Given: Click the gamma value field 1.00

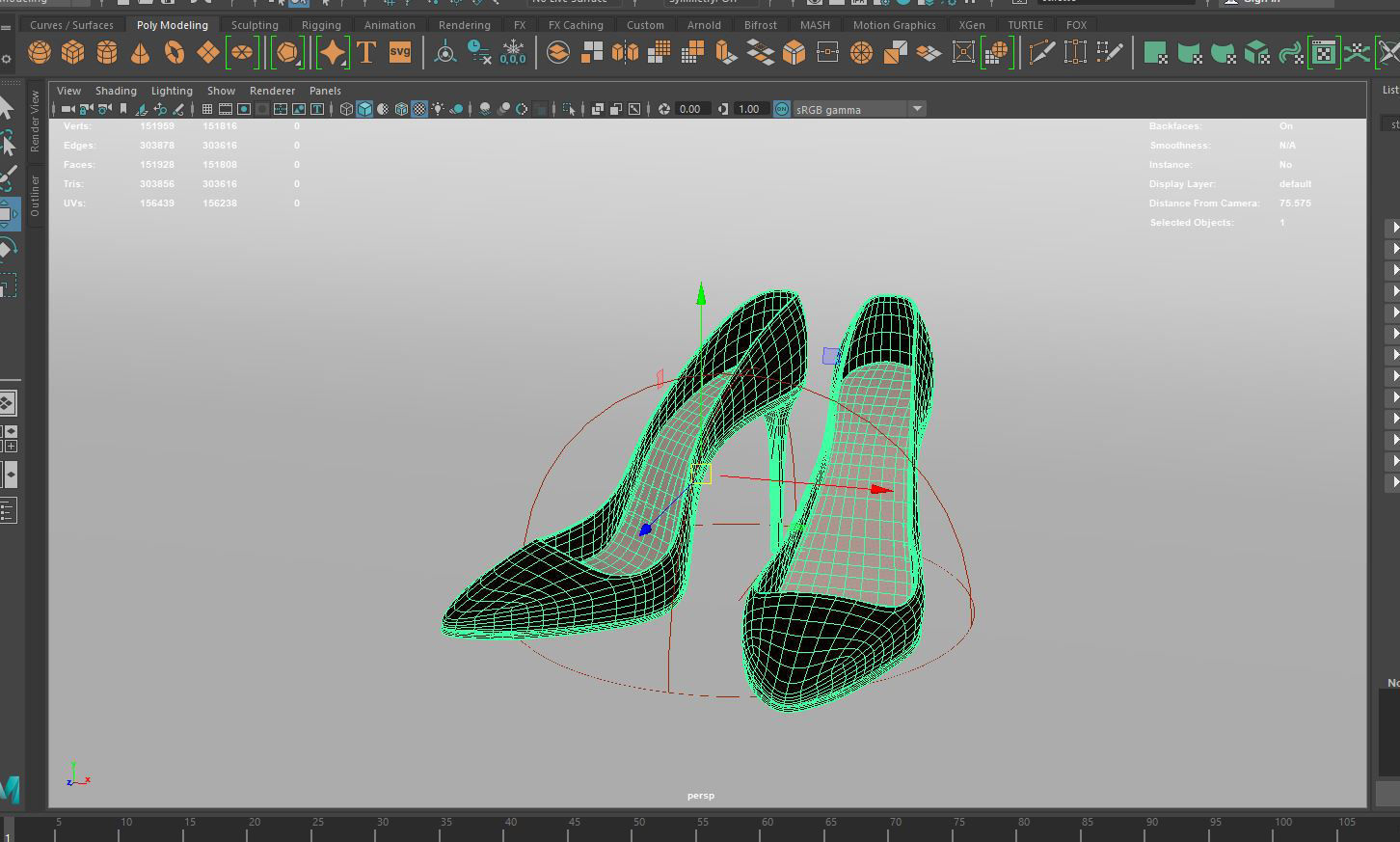Looking at the screenshot, I should click(x=750, y=109).
